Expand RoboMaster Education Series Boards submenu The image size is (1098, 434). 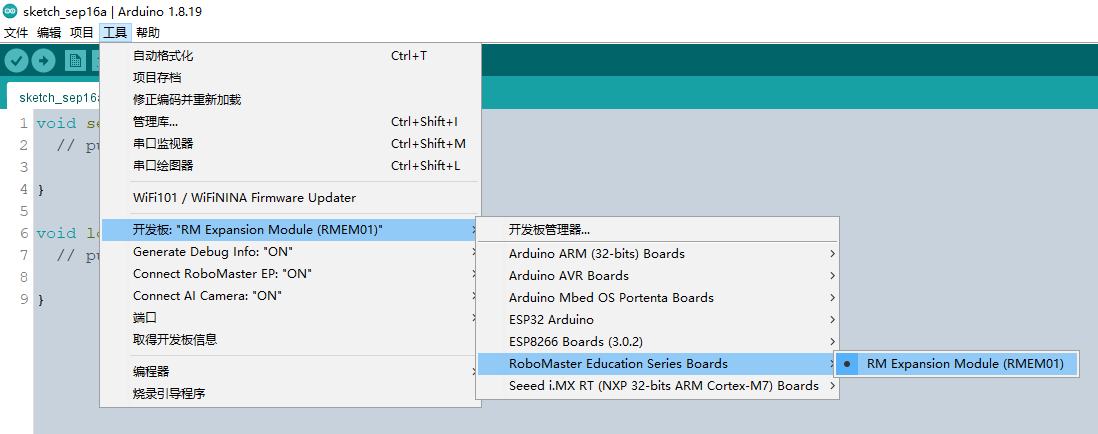coord(658,364)
